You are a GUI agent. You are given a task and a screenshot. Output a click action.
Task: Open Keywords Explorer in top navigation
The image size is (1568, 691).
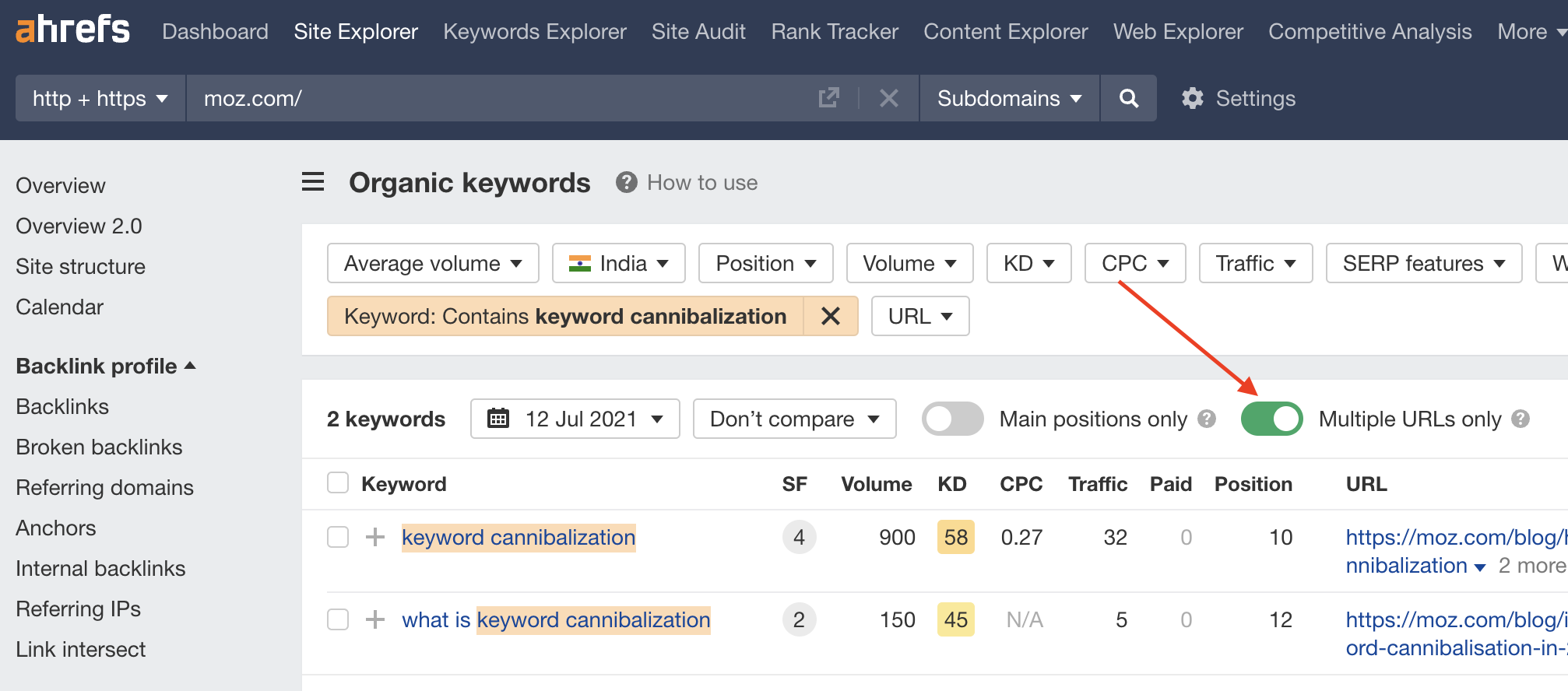pyautogui.click(x=535, y=31)
